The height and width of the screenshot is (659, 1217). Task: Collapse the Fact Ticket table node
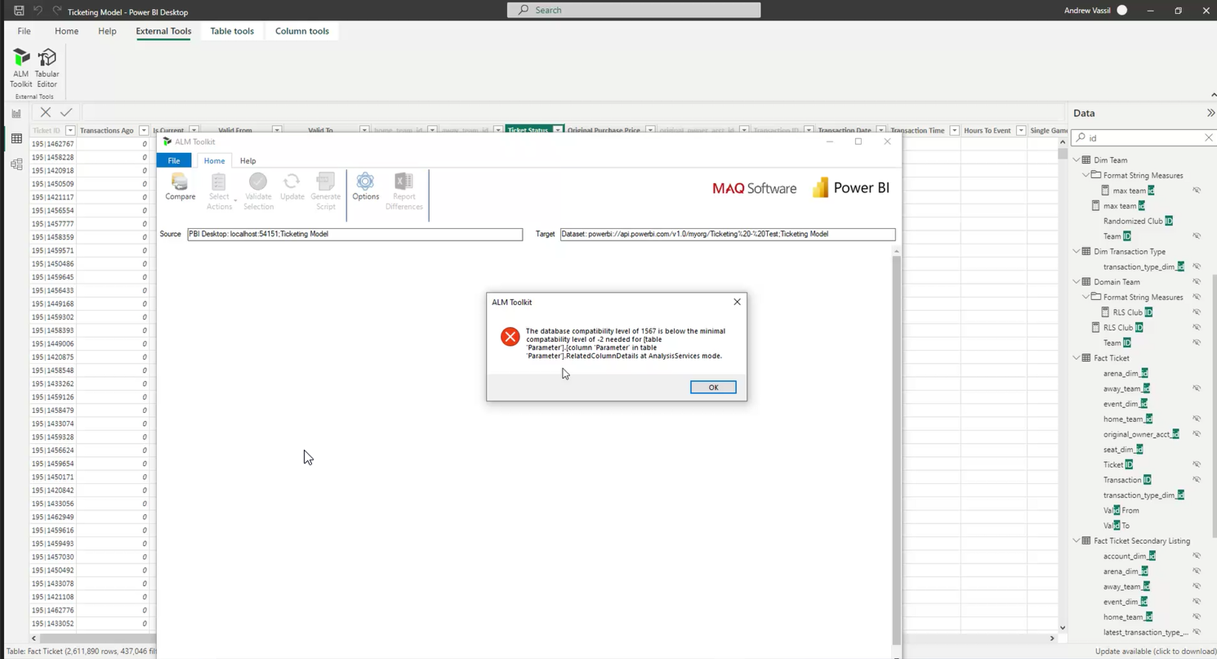click(x=1077, y=358)
